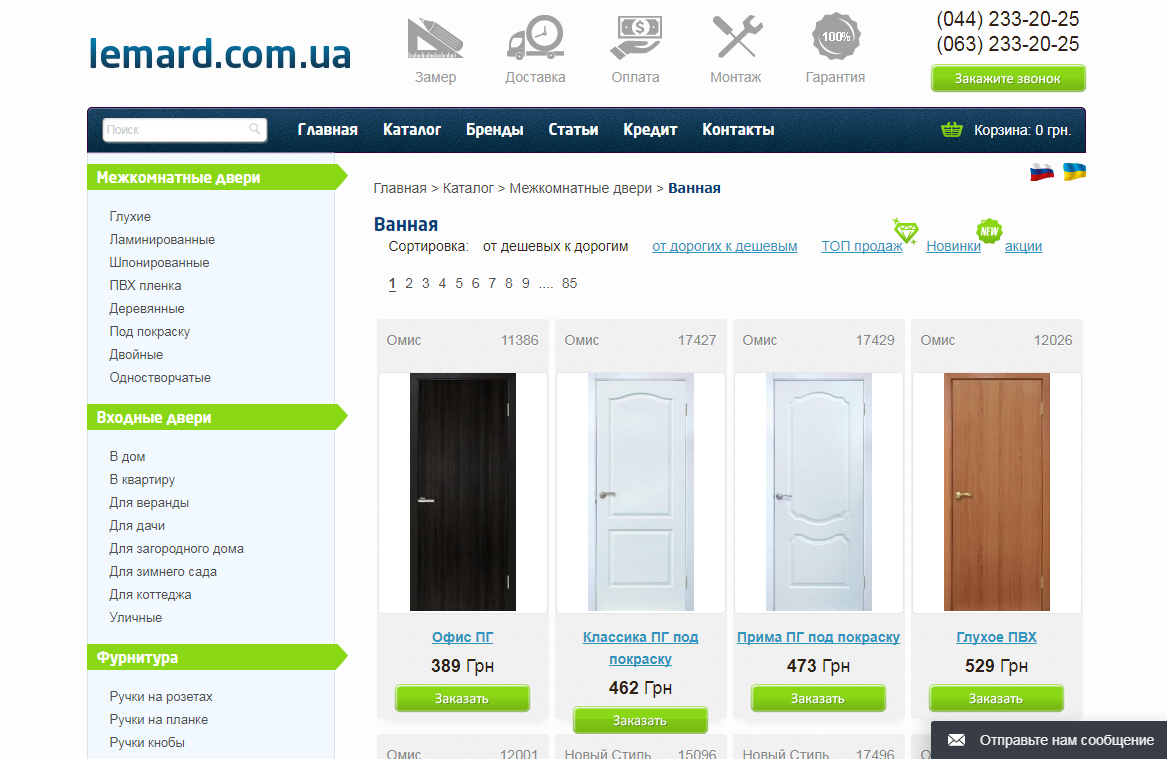1167x759 pixels.
Task: Open the Глухое ПВХ door thumbnail
Action: (997, 492)
